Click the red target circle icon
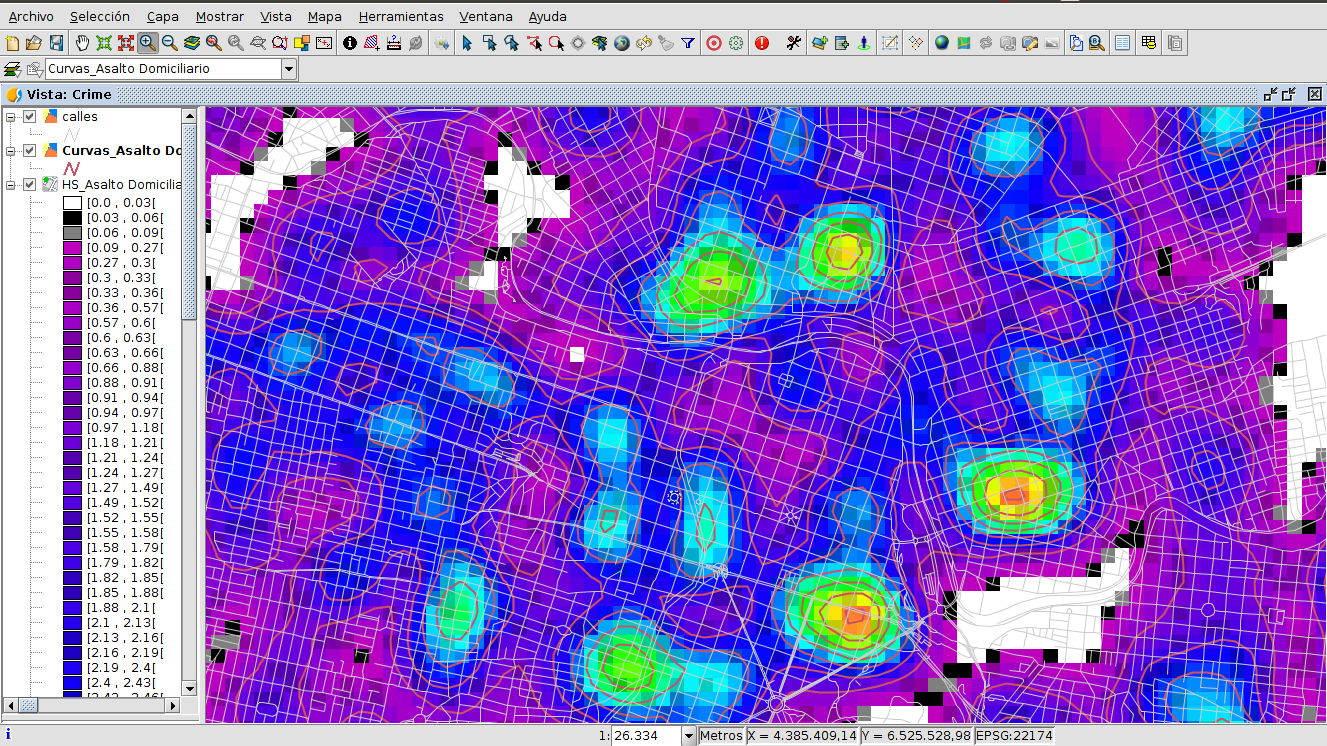The width and height of the screenshot is (1327, 746). [x=714, y=43]
